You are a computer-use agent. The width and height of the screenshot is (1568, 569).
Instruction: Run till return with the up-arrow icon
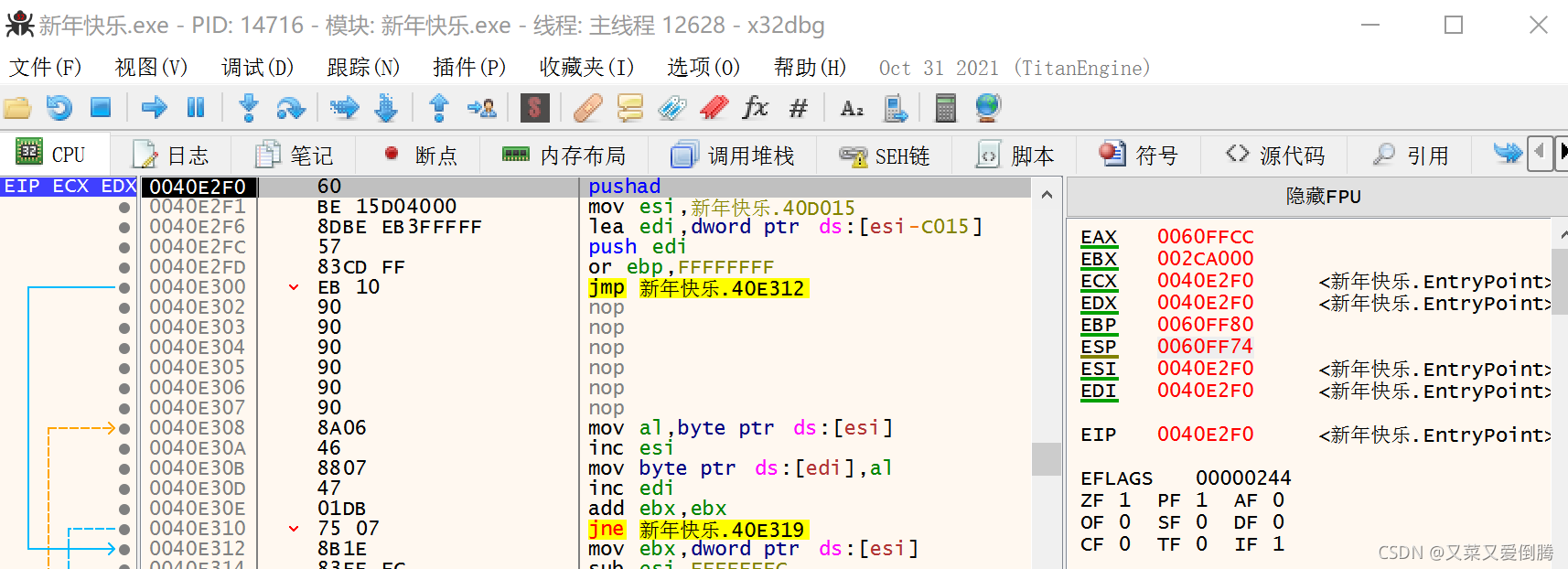[439, 108]
